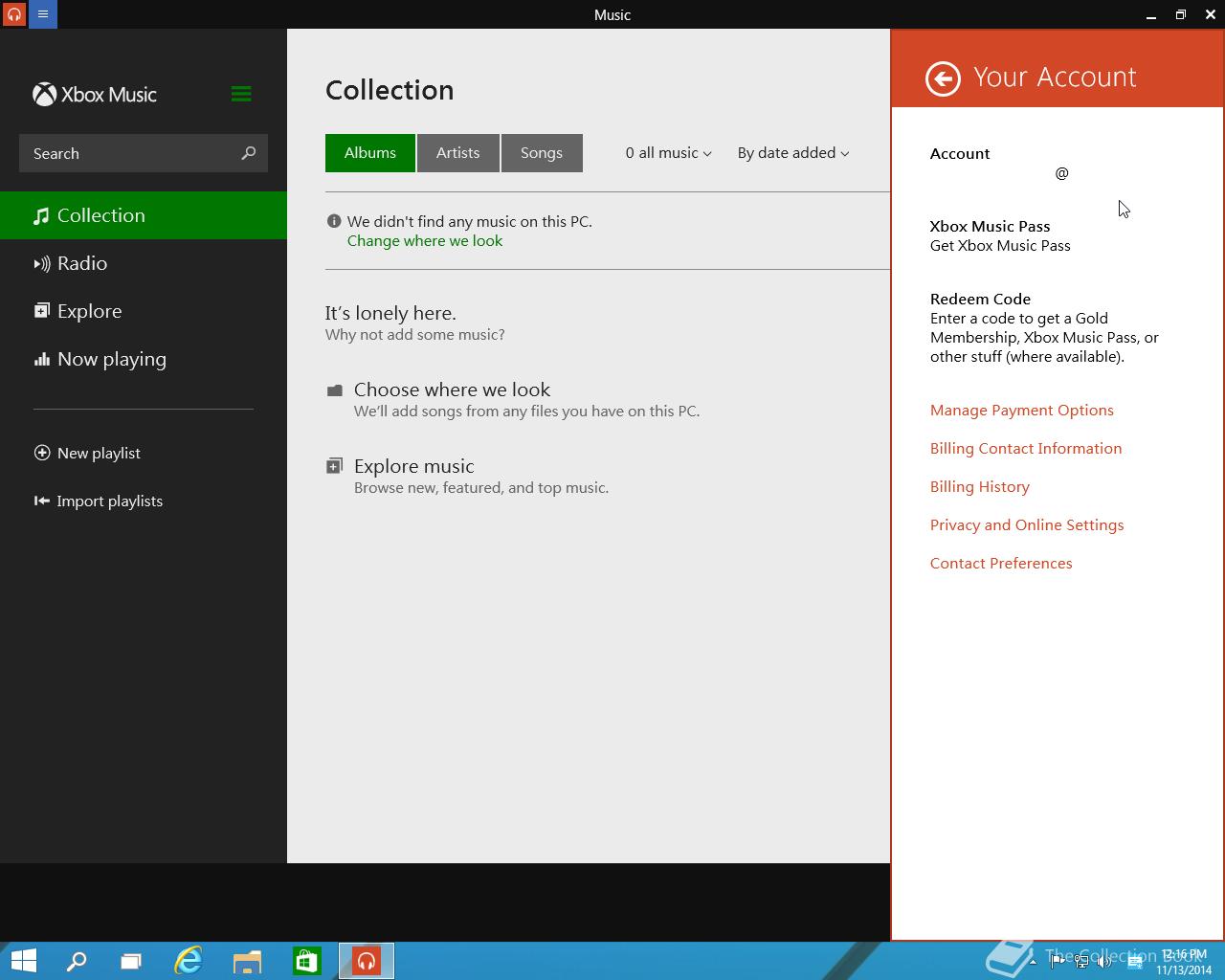Open taskbar Search magnifier

tap(76, 961)
